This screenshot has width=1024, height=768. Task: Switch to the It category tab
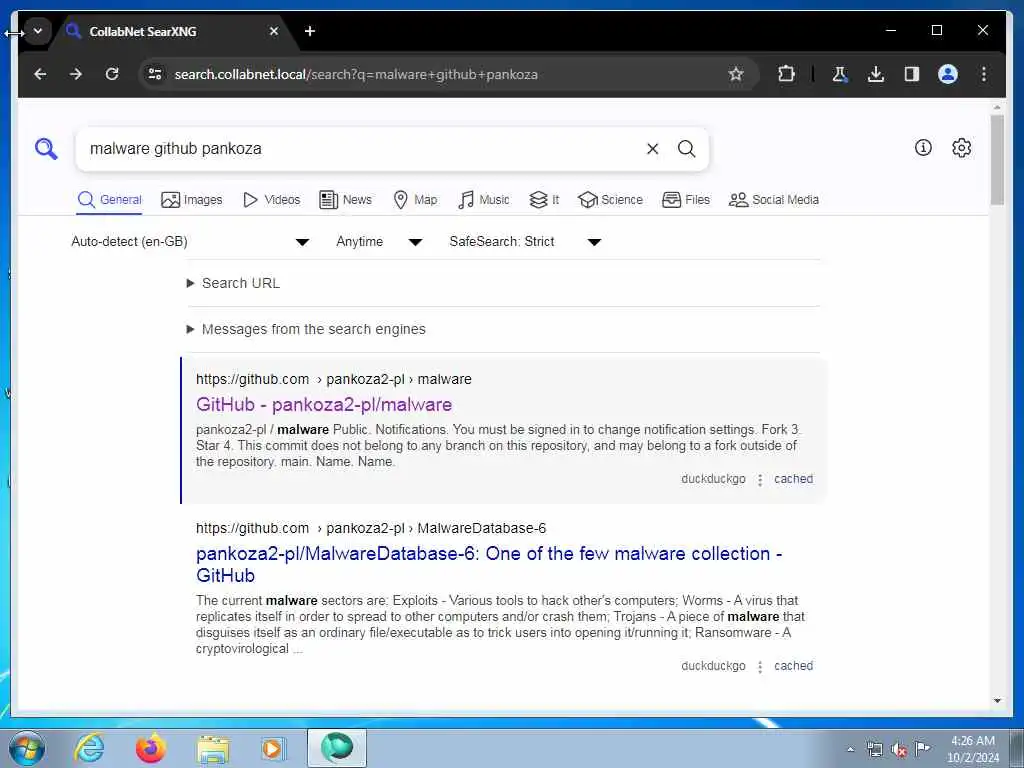tap(543, 200)
